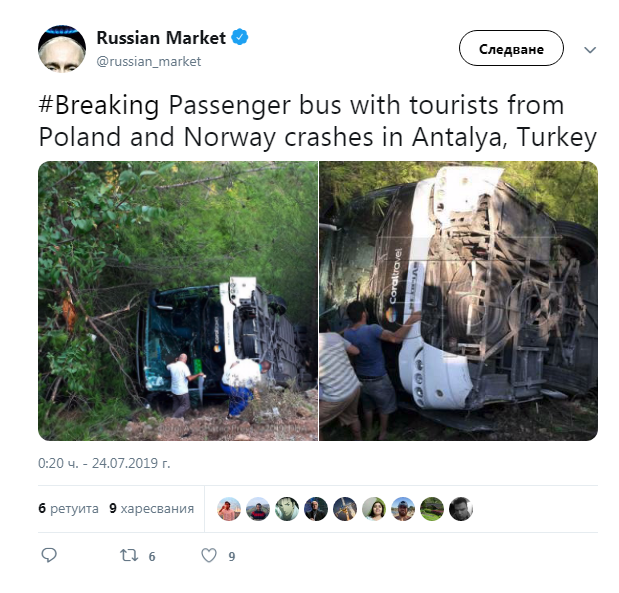Open the Russian Market display name
The width and height of the screenshot is (619, 593).
161,38
